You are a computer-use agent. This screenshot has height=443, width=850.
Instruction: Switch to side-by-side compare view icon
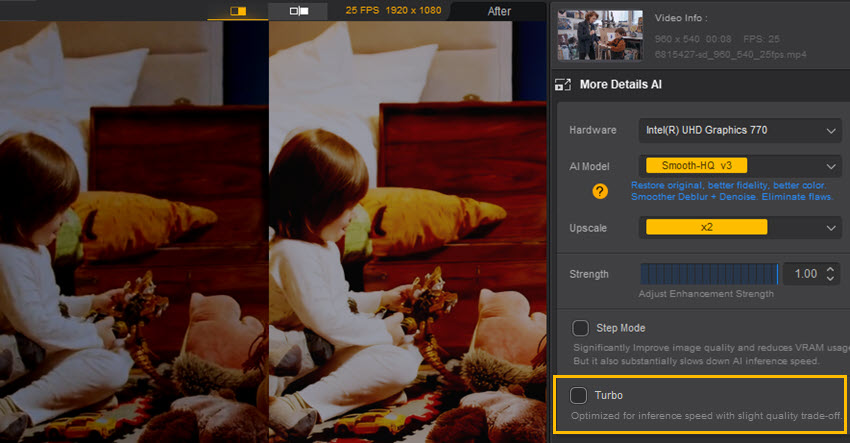point(298,11)
